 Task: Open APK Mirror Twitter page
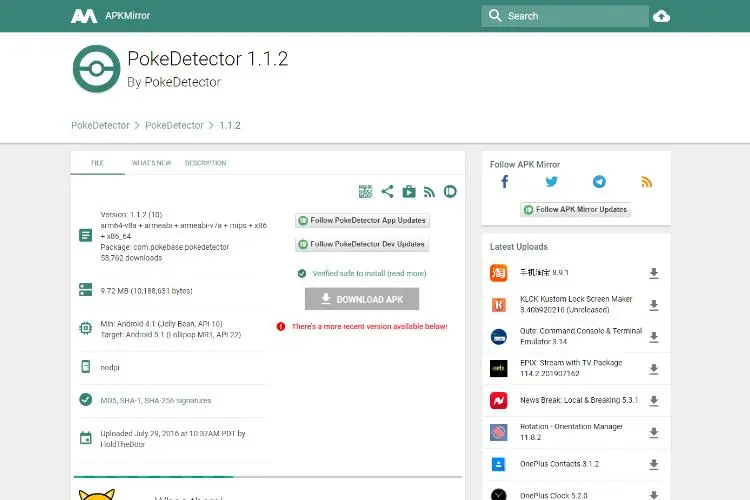(x=551, y=181)
